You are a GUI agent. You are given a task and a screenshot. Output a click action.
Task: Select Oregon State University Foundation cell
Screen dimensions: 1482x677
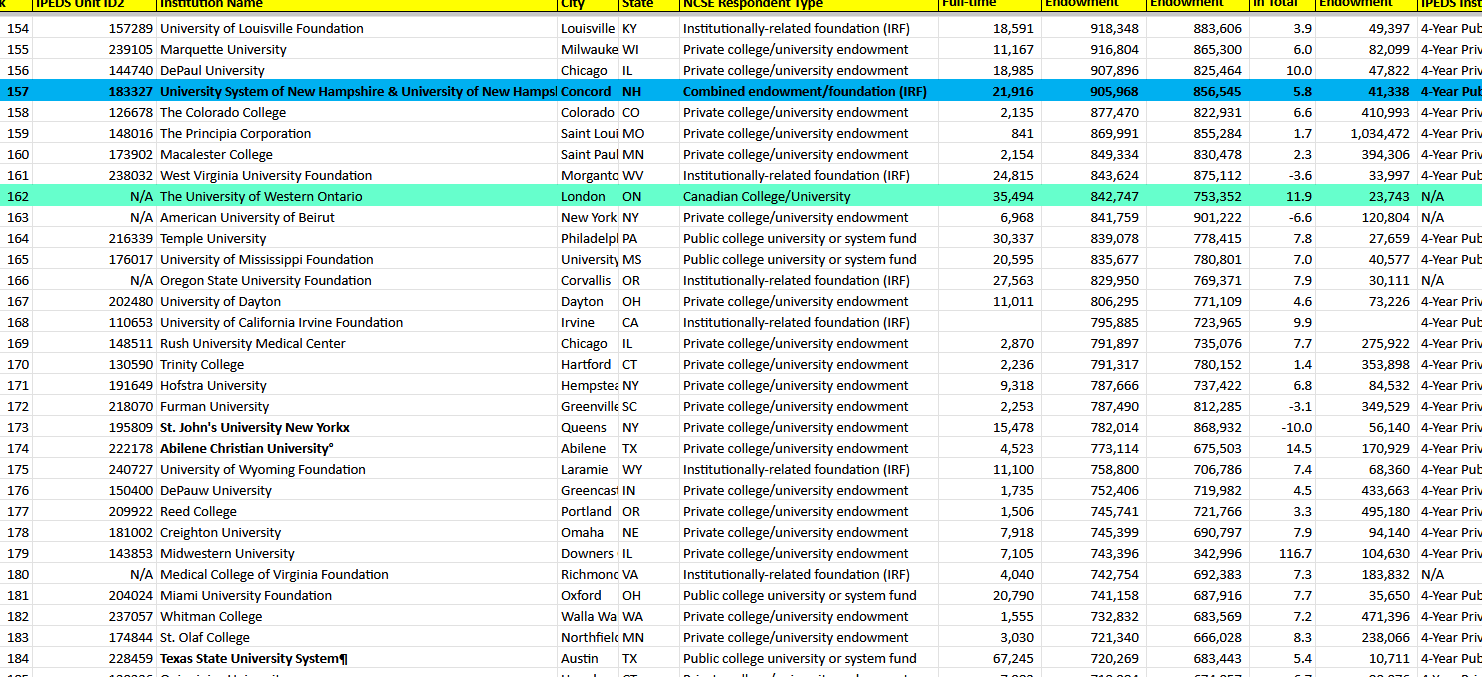click(357, 281)
